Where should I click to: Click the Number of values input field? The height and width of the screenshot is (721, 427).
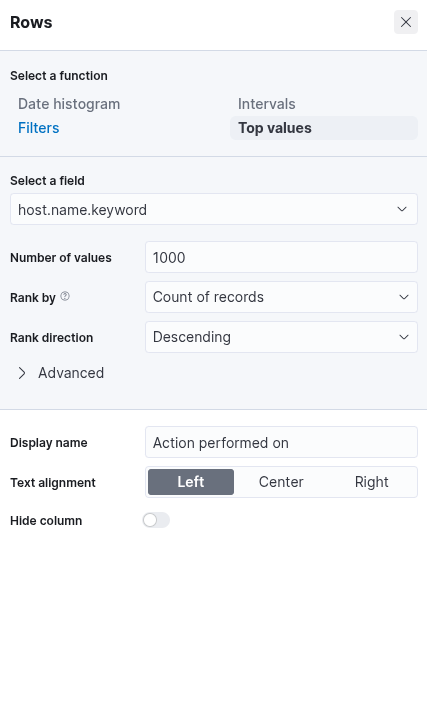click(x=281, y=257)
